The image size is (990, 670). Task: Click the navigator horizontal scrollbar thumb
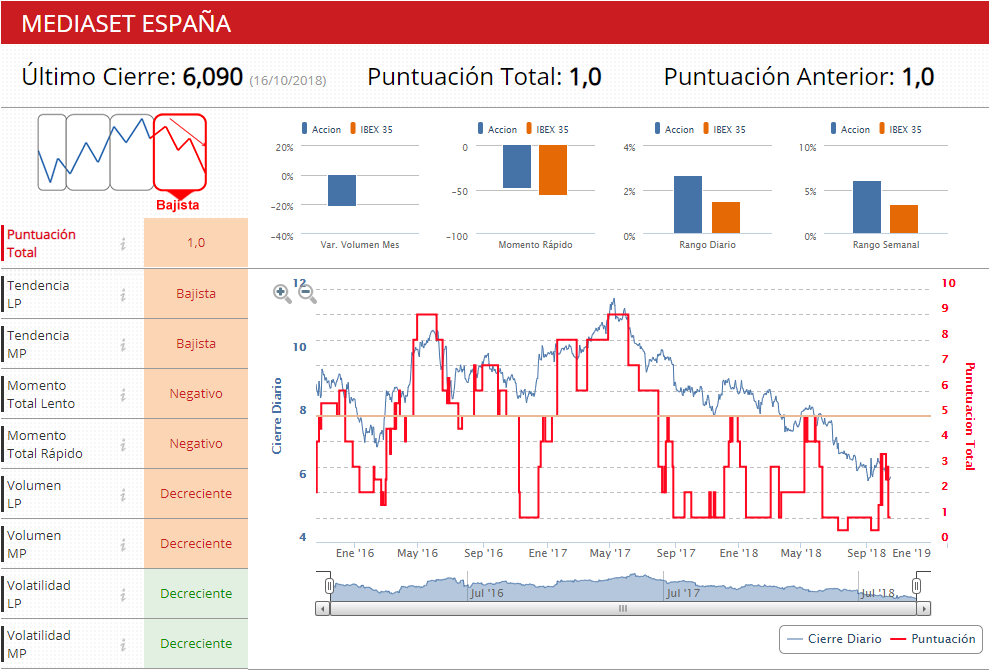tap(623, 609)
